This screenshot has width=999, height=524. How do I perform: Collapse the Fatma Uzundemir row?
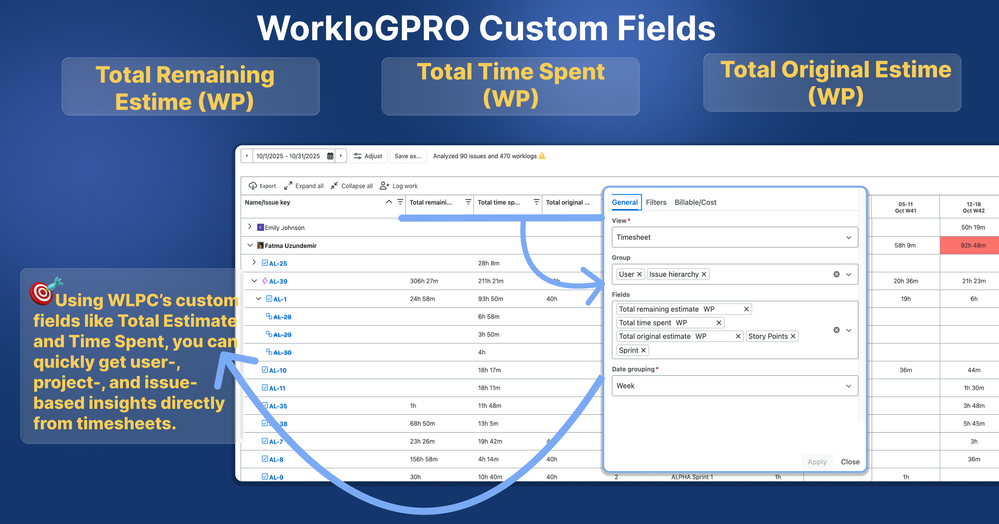tap(250, 245)
